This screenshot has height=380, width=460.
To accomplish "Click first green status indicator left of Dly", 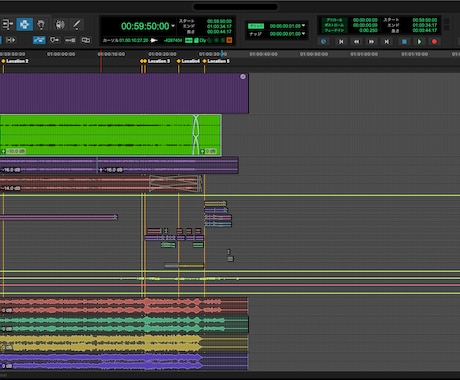I will click(189, 40).
